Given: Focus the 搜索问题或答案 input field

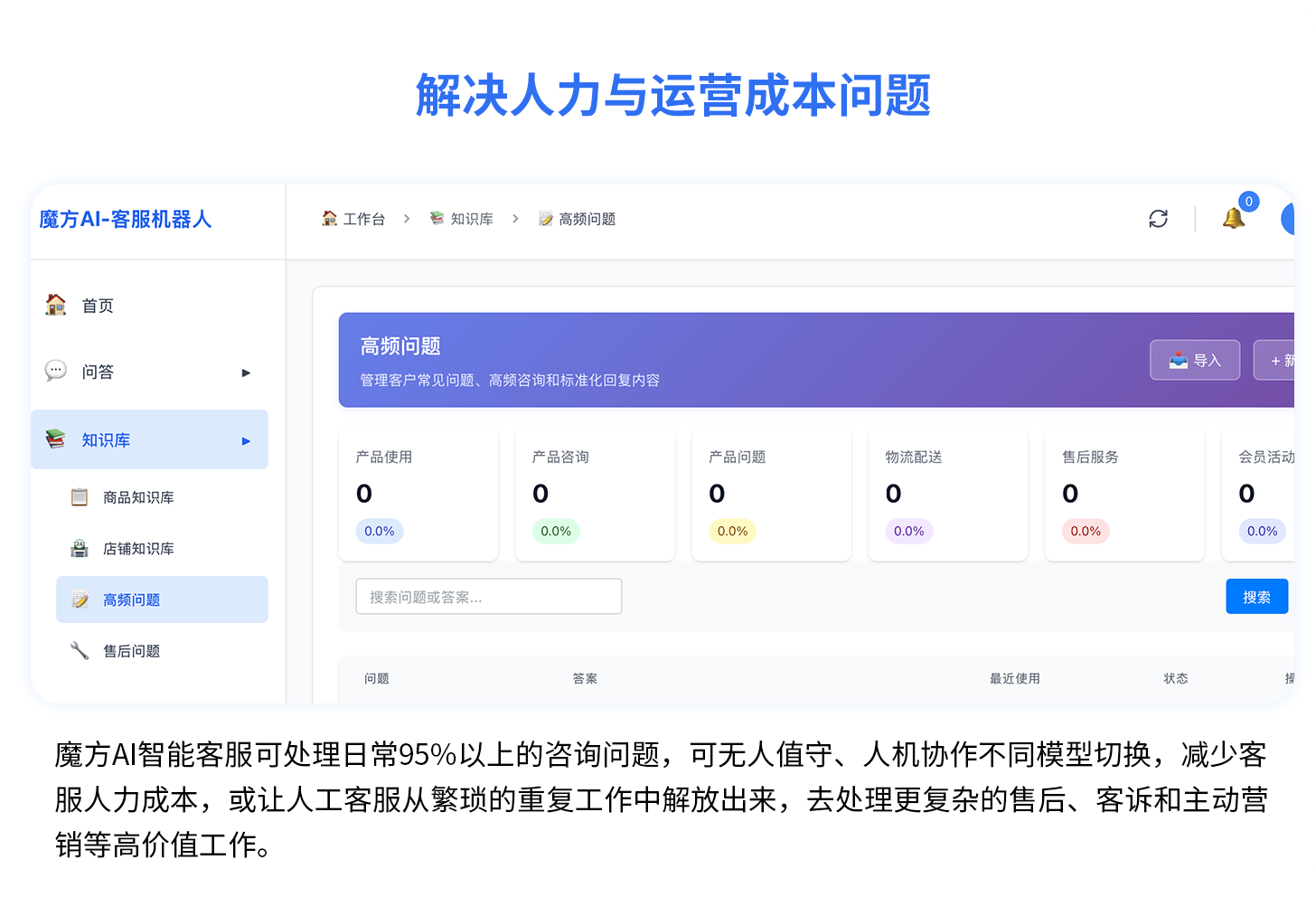Looking at the screenshot, I should pos(488,597).
